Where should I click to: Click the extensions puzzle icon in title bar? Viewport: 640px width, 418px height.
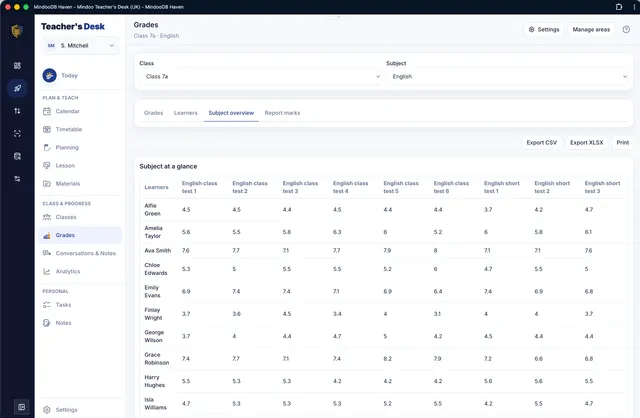pyautogui.click(x=619, y=7)
